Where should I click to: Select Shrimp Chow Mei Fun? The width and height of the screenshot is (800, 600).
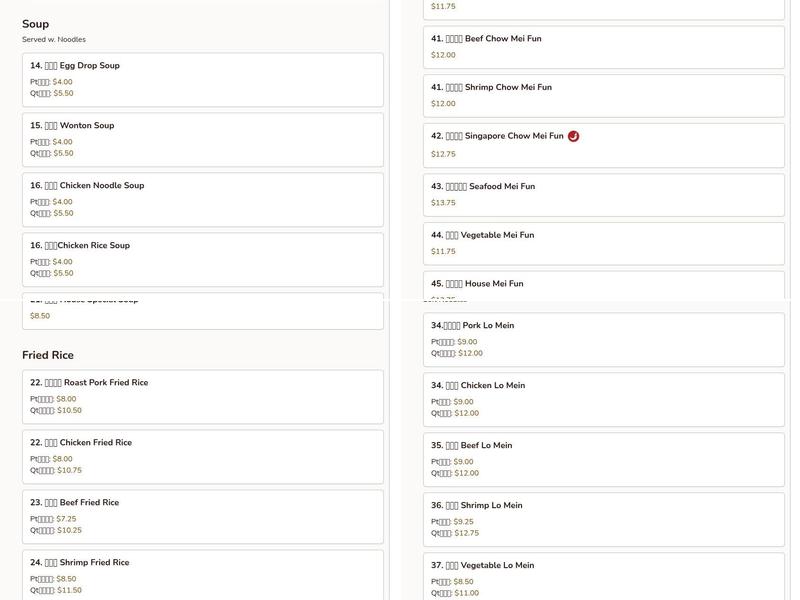tap(603, 95)
